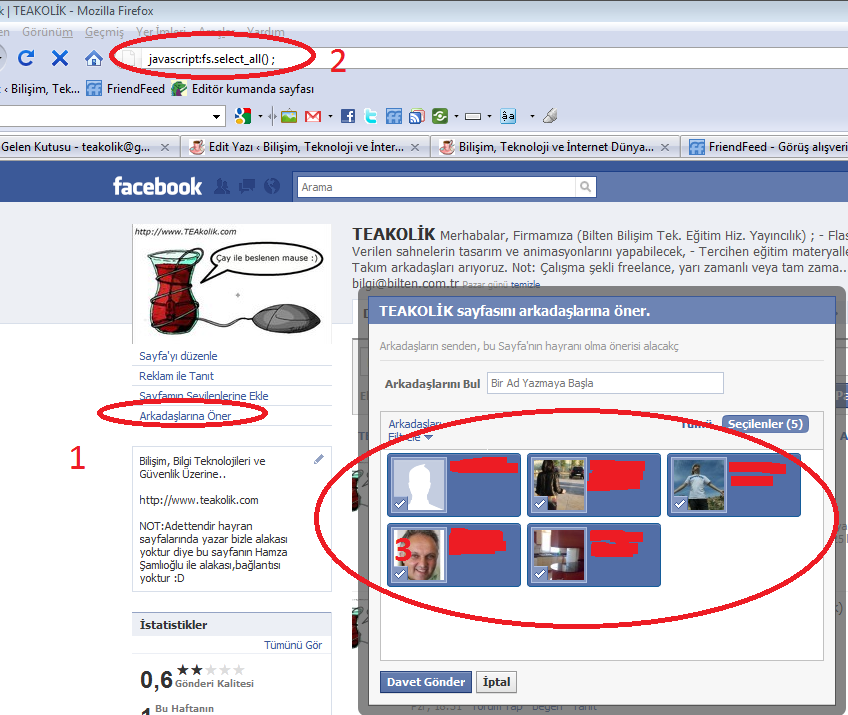Edit page info with pencil icon
This screenshot has width=848, height=715.
tap(319, 459)
